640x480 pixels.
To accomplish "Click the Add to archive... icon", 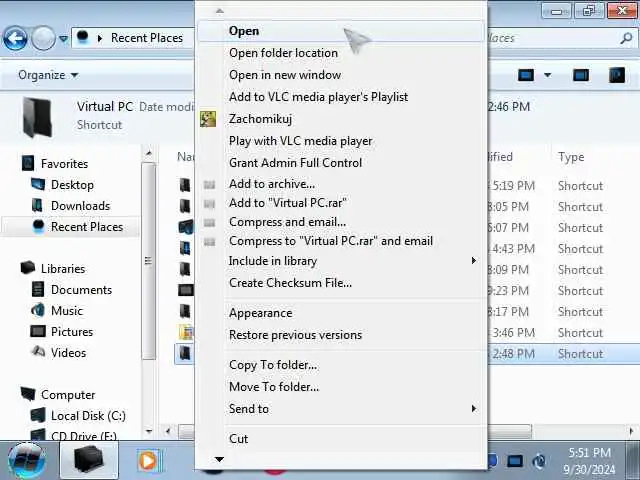I will click(209, 184).
